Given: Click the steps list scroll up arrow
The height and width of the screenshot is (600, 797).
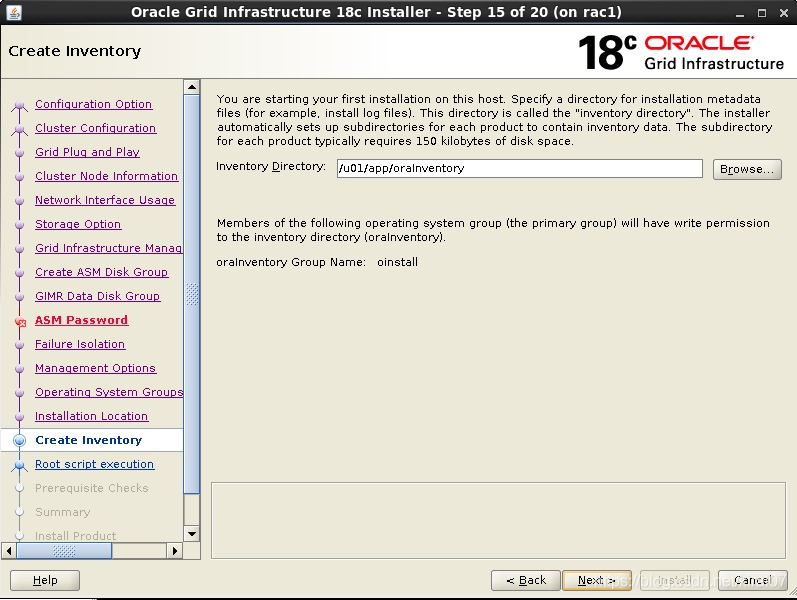Looking at the screenshot, I should 192,87.
